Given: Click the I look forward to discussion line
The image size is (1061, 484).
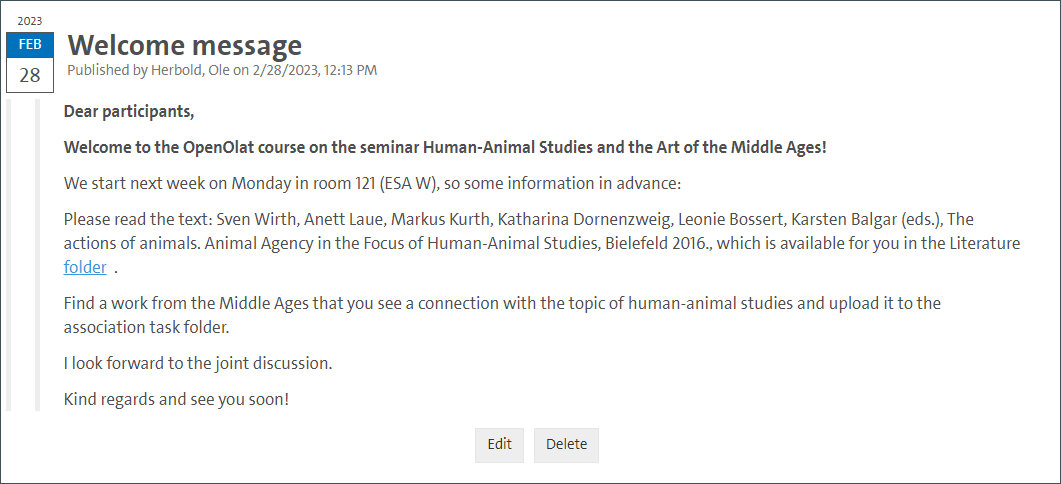Looking at the screenshot, I should [197, 363].
